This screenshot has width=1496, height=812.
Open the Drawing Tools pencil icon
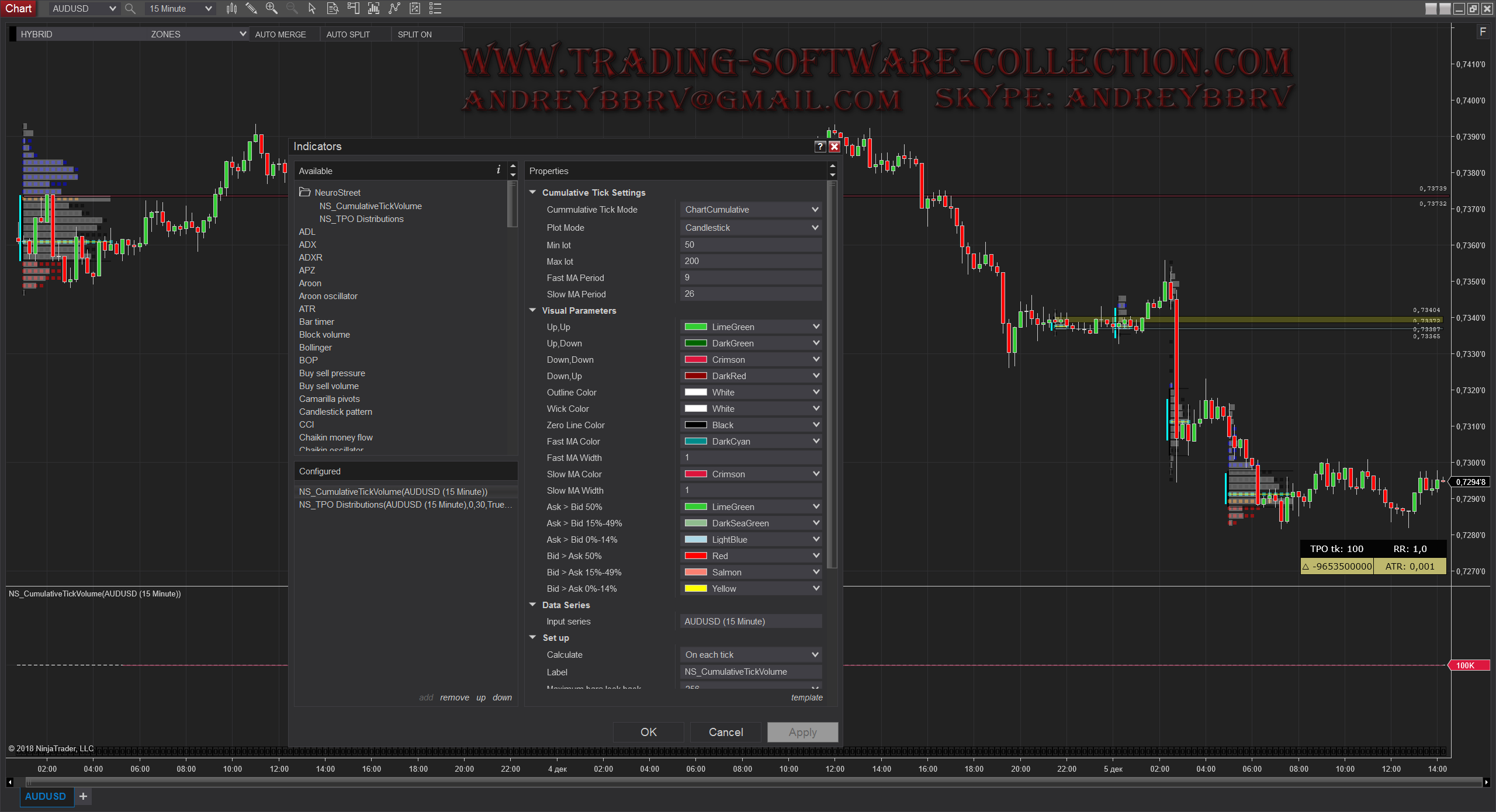point(251,8)
